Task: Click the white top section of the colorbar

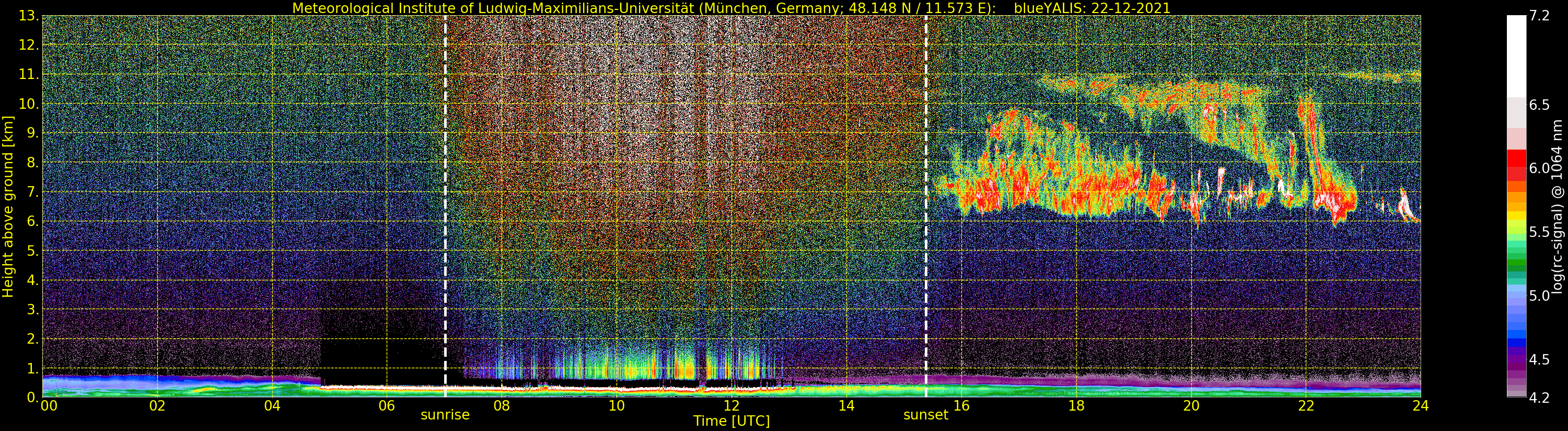Action: click(1516, 55)
